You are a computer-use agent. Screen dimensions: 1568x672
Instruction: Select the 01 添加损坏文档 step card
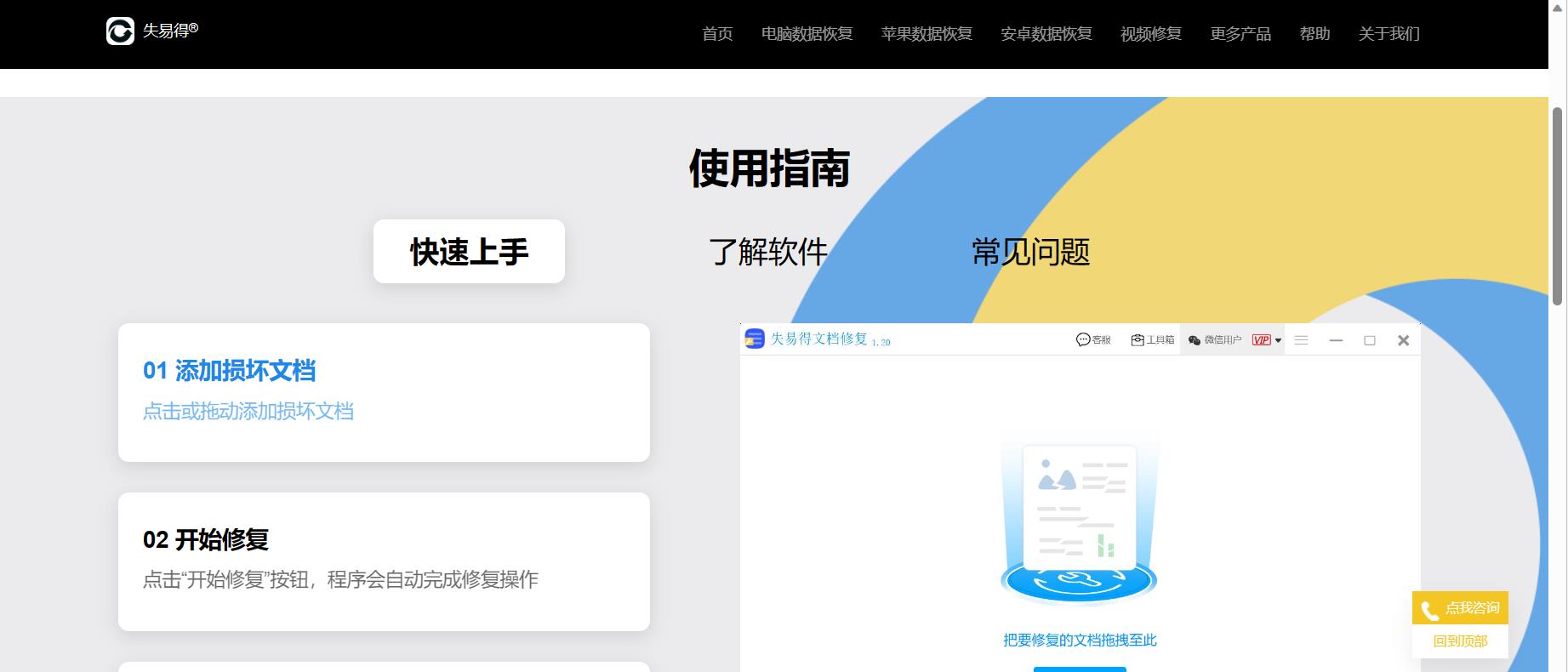[384, 392]
